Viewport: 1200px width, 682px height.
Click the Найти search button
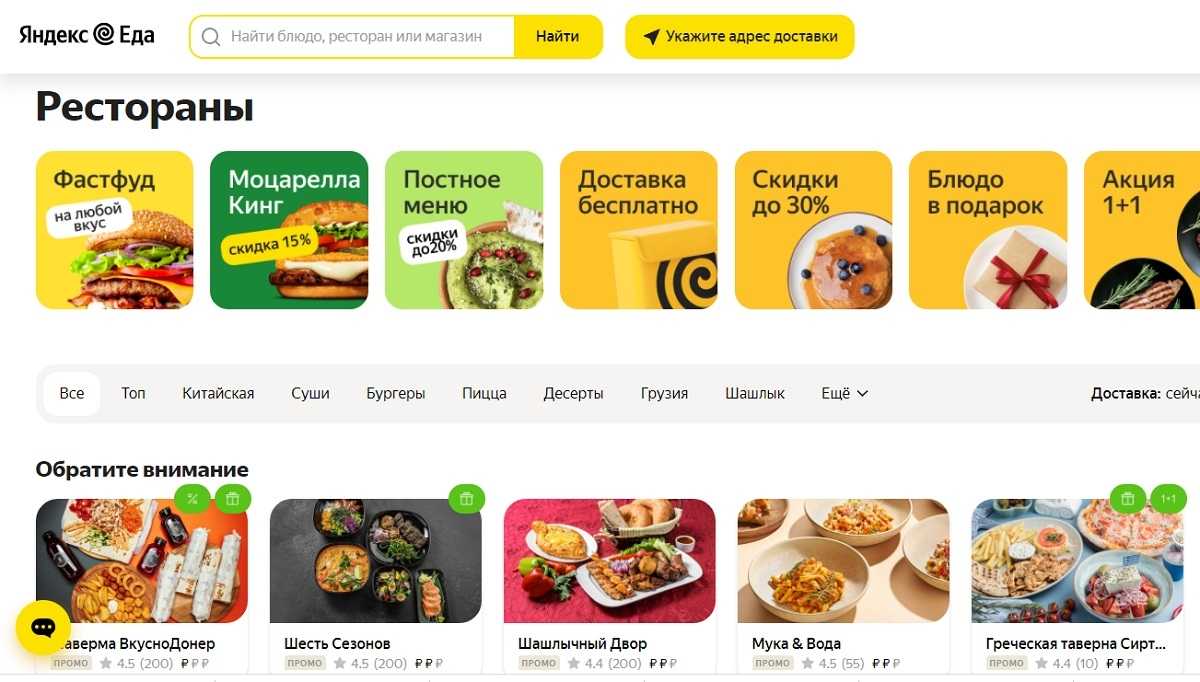point(557,37)
